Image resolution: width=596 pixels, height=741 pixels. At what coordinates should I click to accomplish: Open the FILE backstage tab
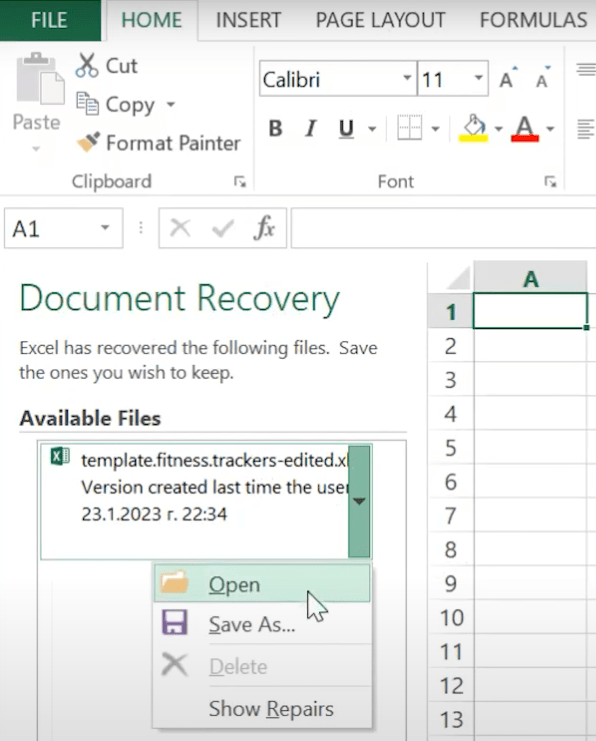[50, 20]
